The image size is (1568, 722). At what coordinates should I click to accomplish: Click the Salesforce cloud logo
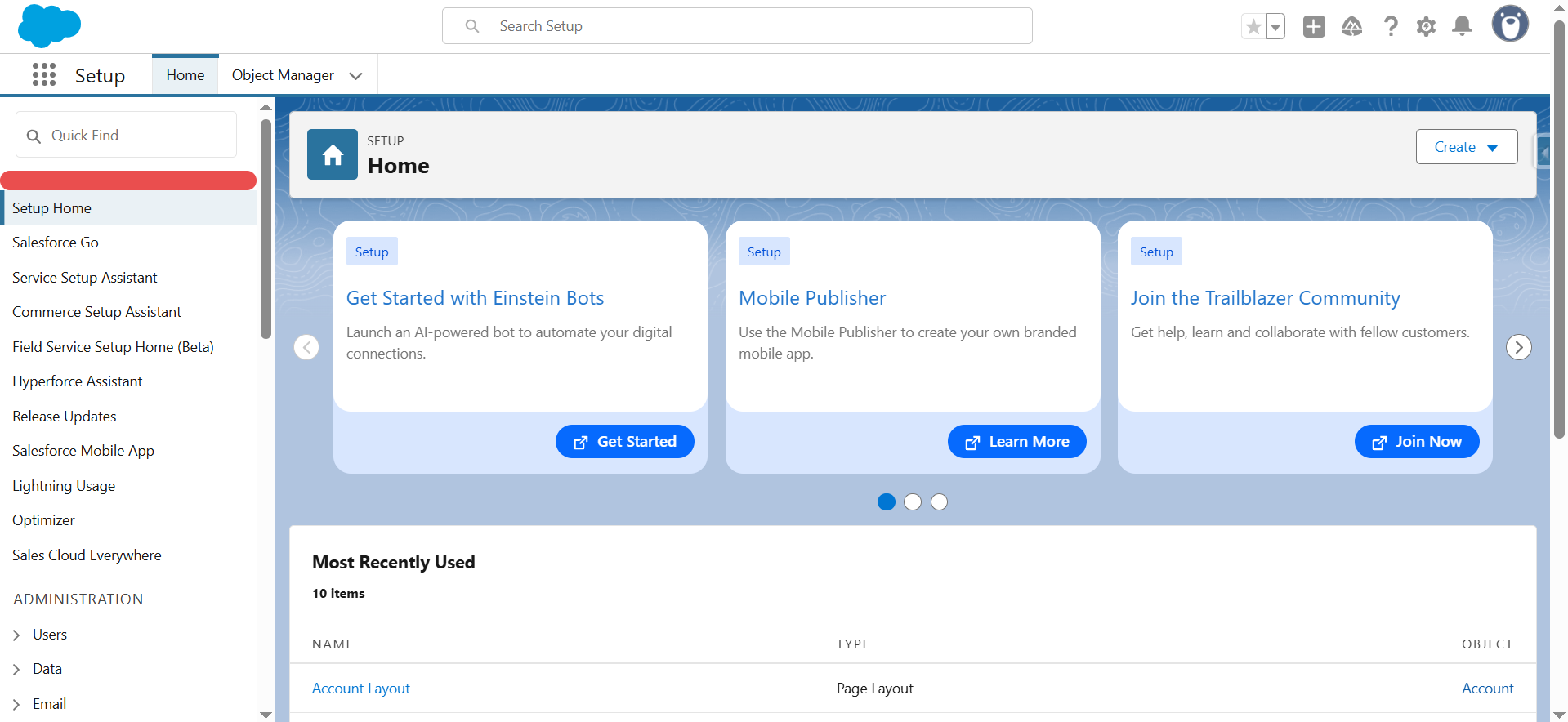[49, 26]
